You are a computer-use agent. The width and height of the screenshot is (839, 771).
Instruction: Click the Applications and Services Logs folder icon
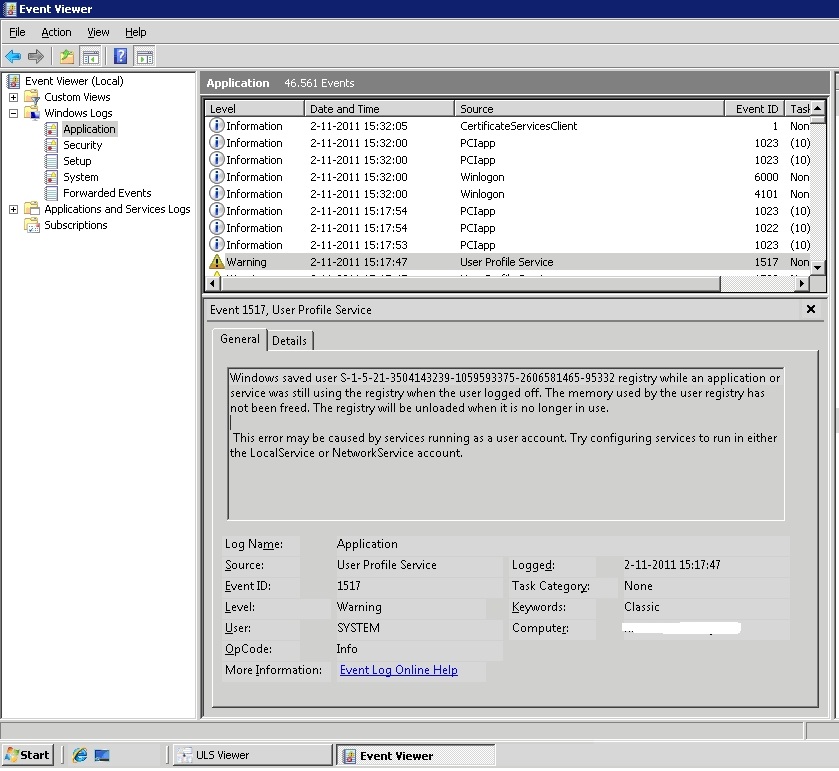pyautogui.click(x=32, y=209)
